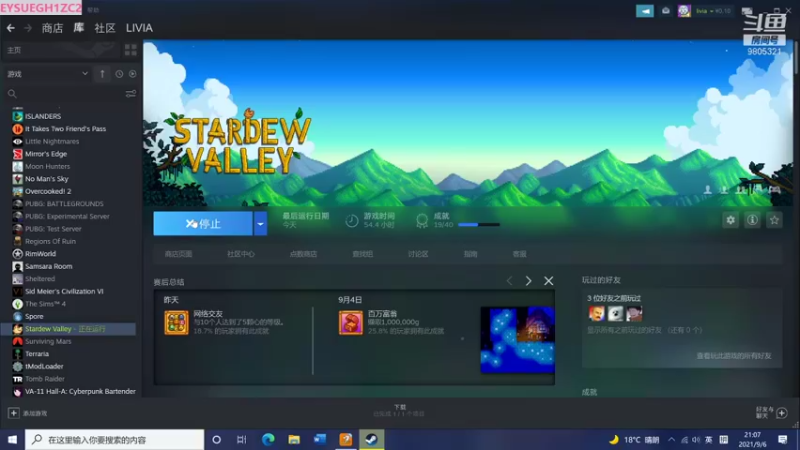This screenshot has height=450, width=800.
Task: Select Spore in the game list
Action: (x=34, y=316)
